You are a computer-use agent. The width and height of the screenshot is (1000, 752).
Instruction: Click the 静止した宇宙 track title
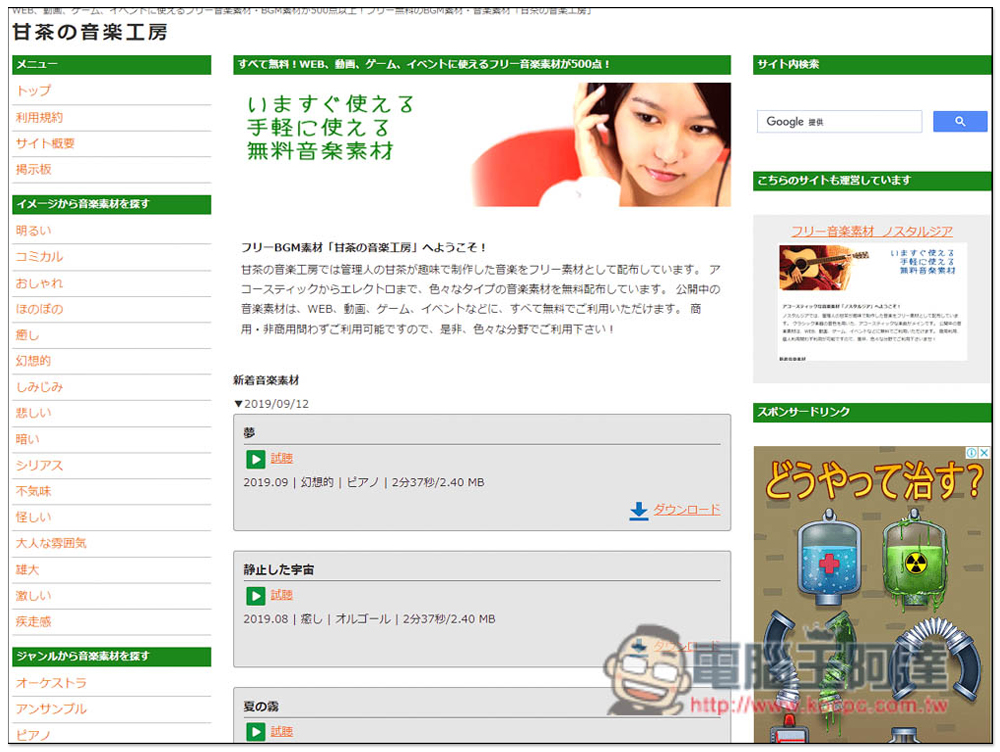[x=279, y=570]
